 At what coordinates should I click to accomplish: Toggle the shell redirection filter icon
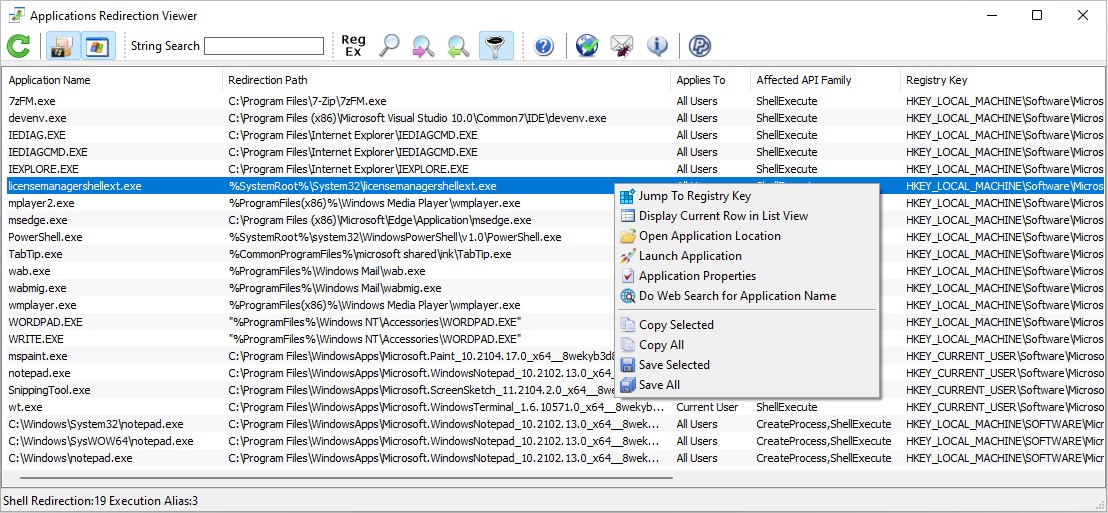tap(64, 46)
